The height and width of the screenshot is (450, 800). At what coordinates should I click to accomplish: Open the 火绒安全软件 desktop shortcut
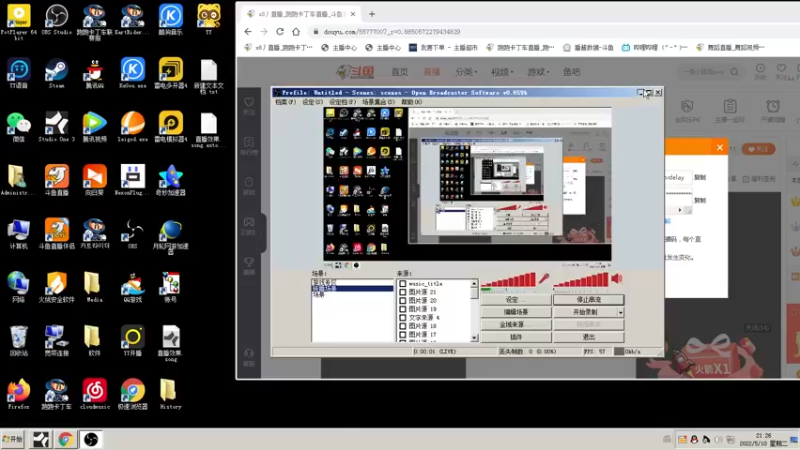56,287
